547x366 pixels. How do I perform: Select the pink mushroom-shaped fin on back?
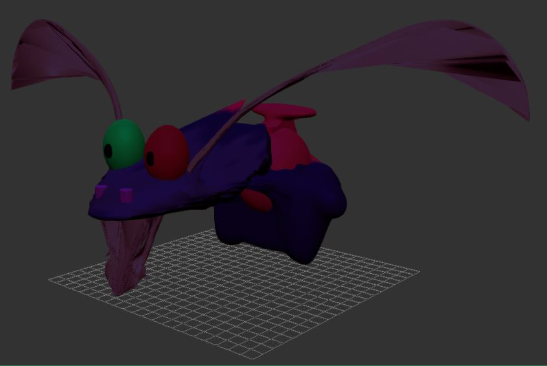click(284, 113)
